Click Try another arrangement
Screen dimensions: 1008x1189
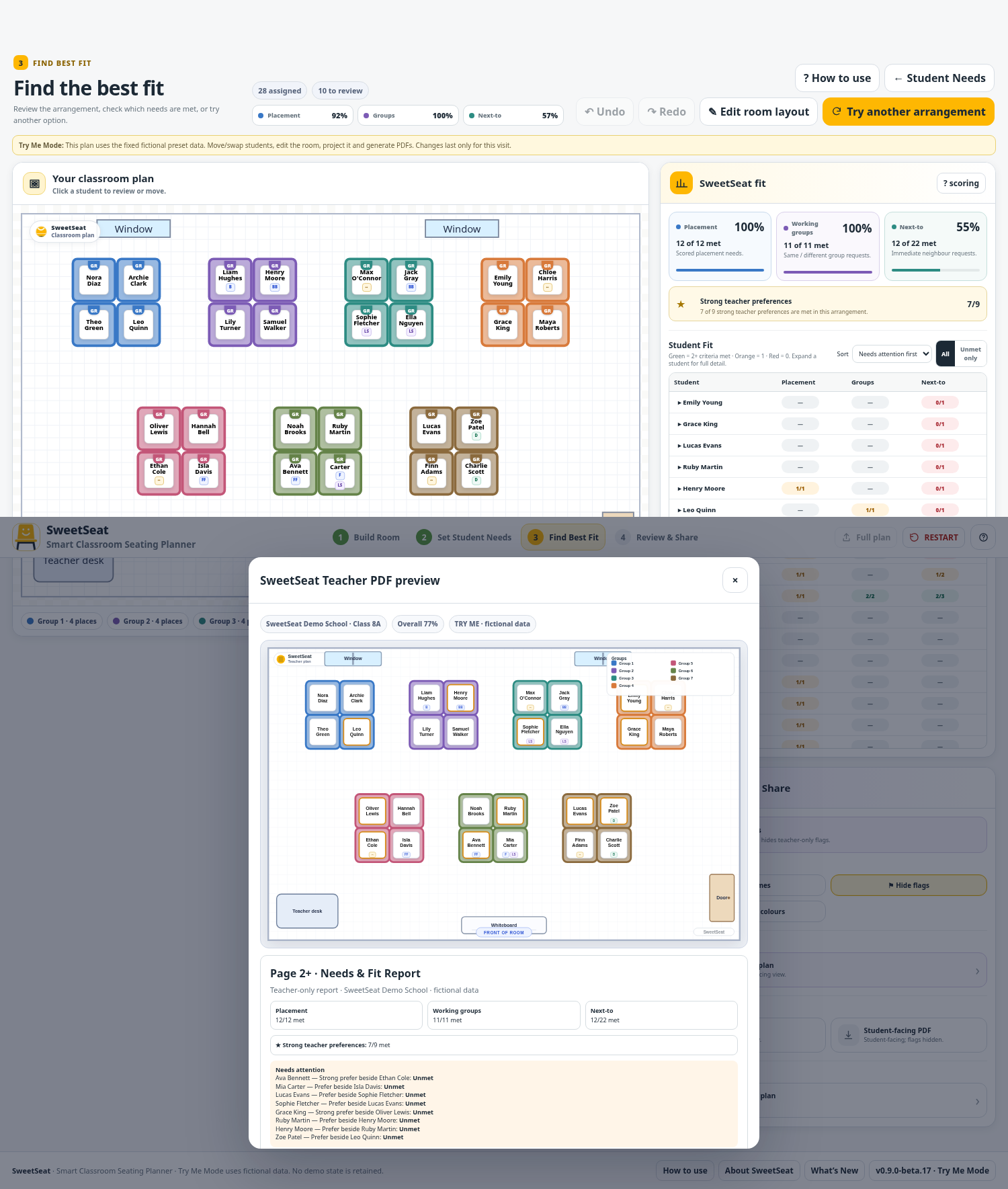(909, 112)
